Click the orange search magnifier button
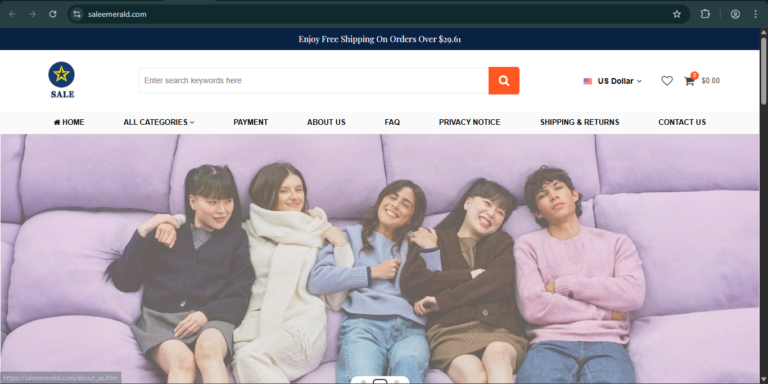Image resolution: width=768 pixels, height=384 pixels. tap(504, 80)
